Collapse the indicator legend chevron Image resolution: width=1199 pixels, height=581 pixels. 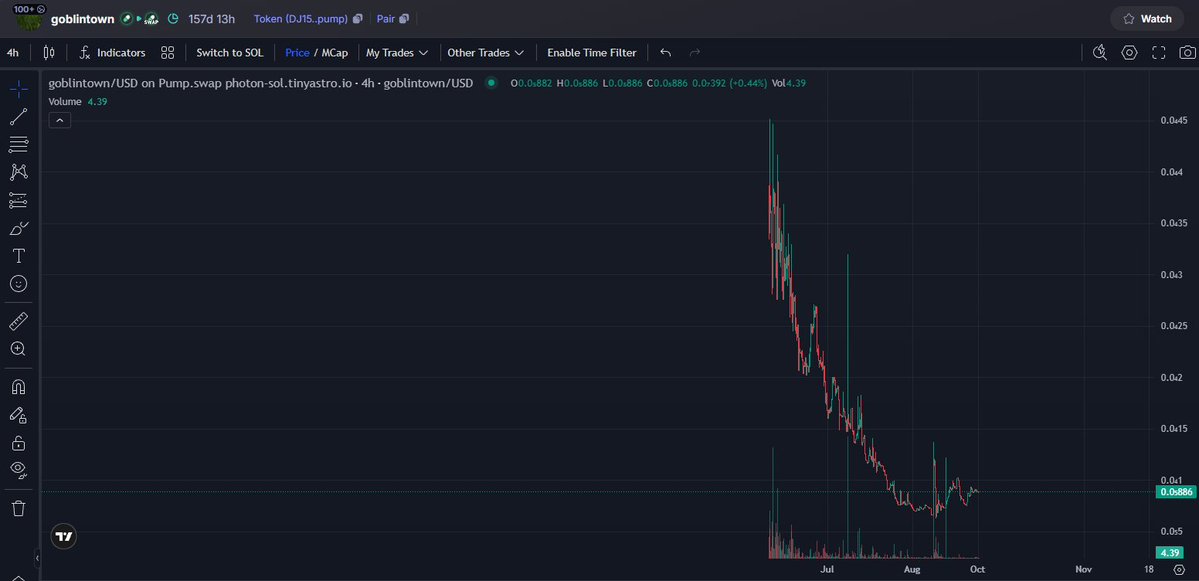pos(60,120)
